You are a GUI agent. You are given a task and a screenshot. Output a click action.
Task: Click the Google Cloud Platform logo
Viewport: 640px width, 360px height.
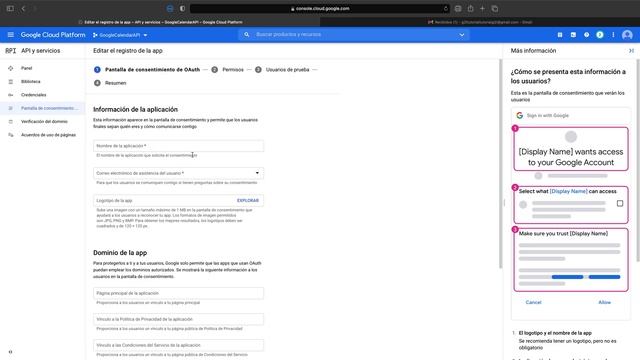[x=53, y=35]
